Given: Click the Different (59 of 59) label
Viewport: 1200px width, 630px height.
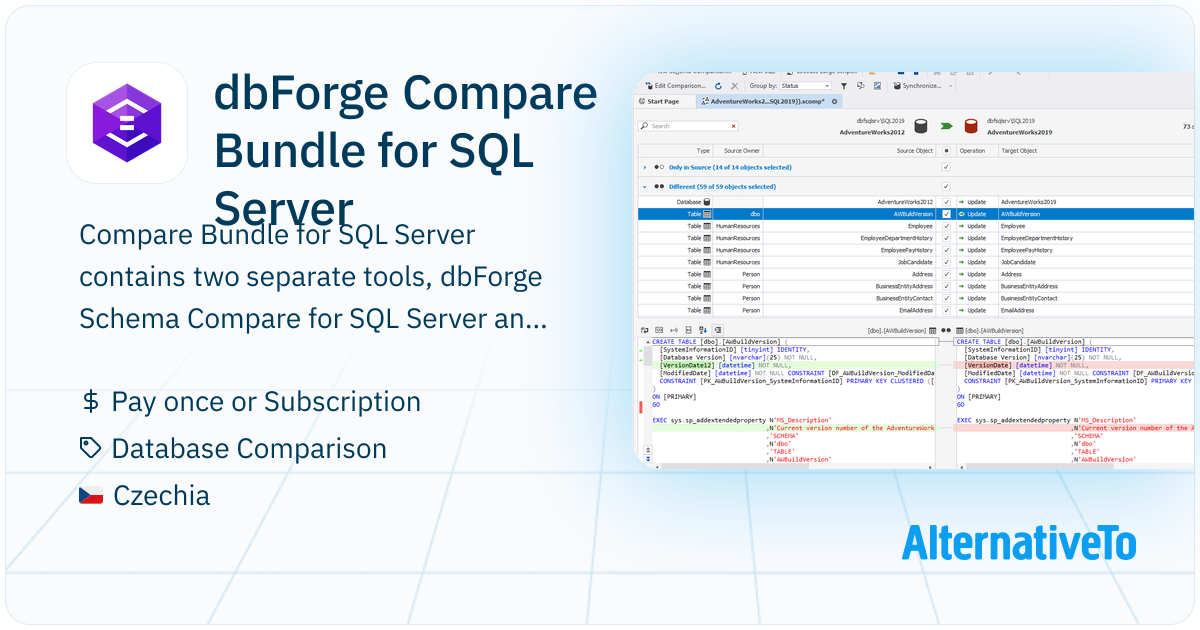Looking at the screenshot, I should tap(722, 187).
